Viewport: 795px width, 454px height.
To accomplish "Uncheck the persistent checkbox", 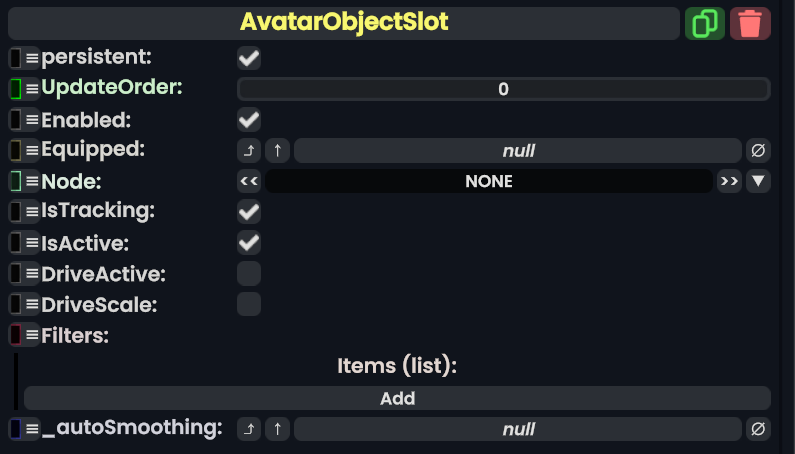I will [249, 58].
